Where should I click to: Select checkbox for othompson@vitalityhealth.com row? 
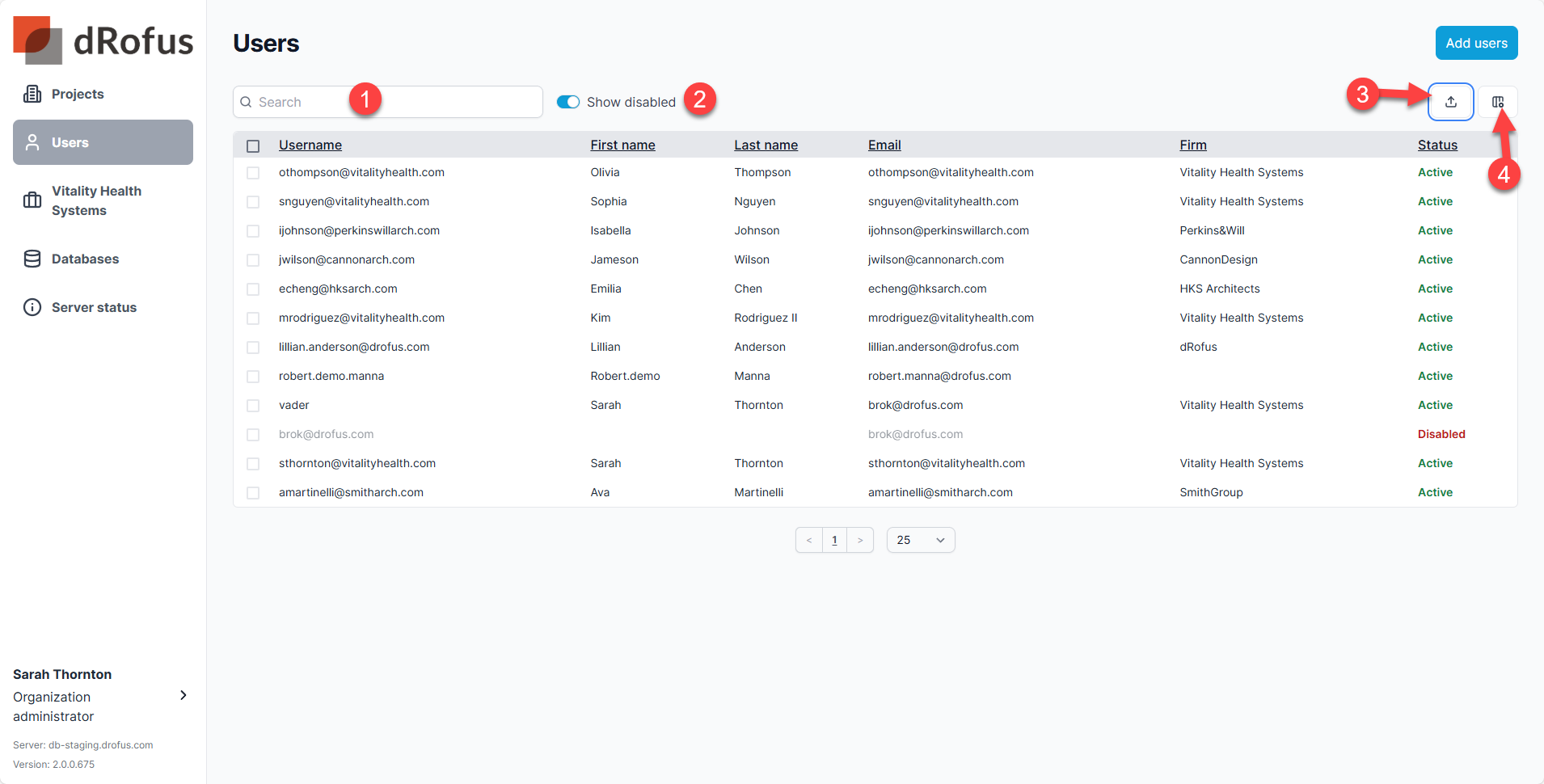tap(253, 173)
